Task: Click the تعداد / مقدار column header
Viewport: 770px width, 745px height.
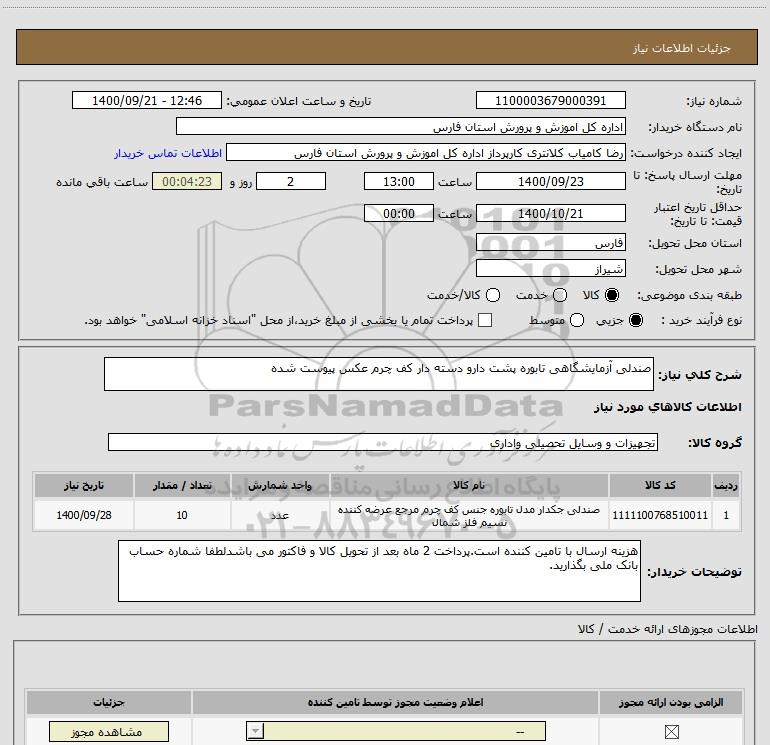Action: [182, 486]
